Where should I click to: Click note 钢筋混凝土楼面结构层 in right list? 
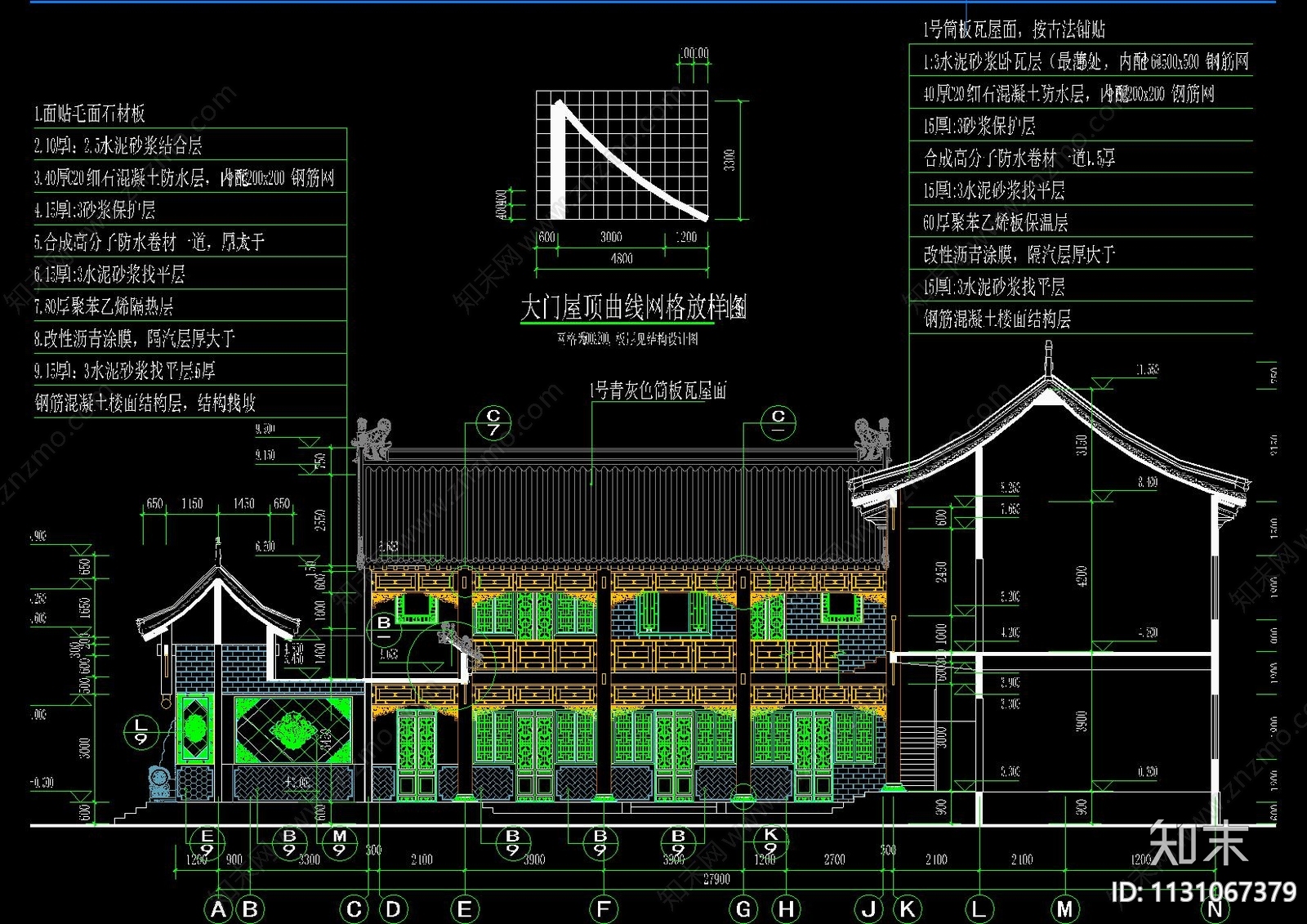pyautogui.click(x=997, y=319)
